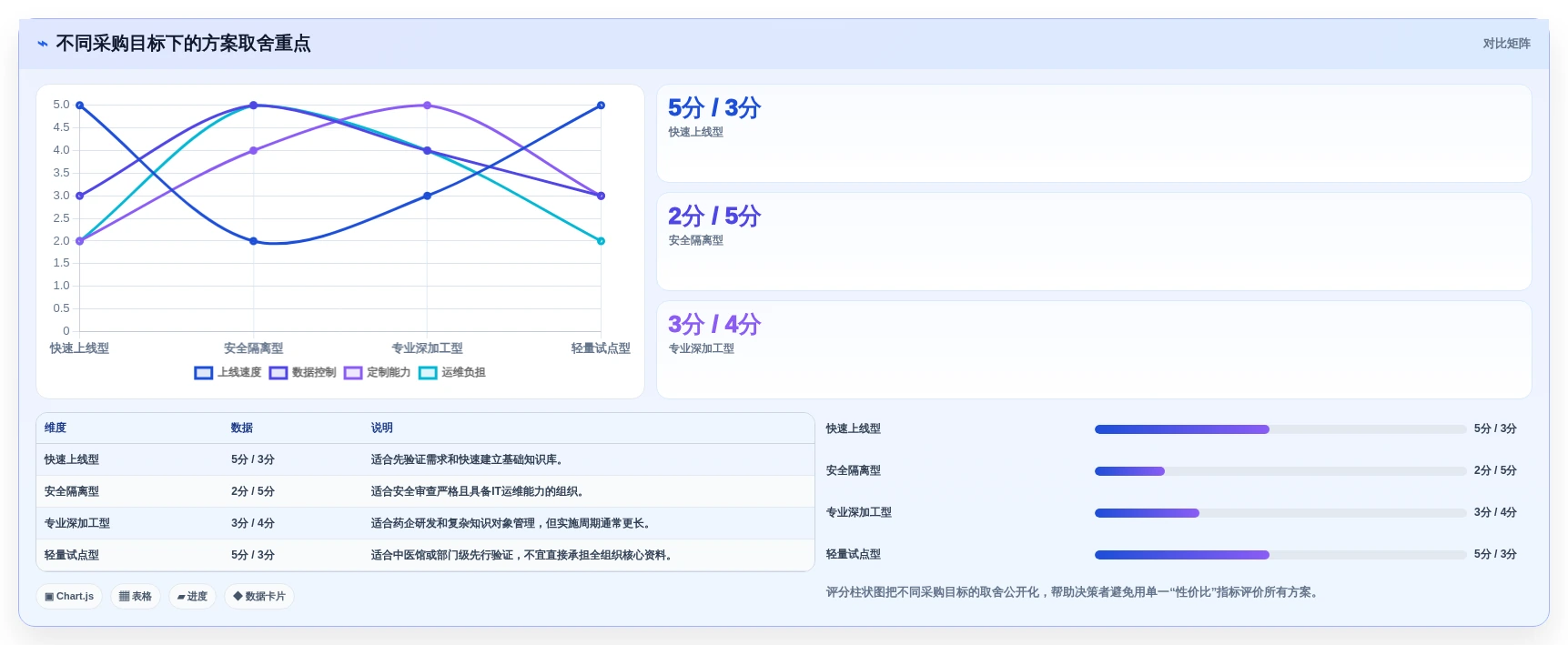This screenshot has height=645, width=1568.
Task: Click the 2分 / 5分 value beside the 安全隔离型 progress bar
Action: (1495, 470)
